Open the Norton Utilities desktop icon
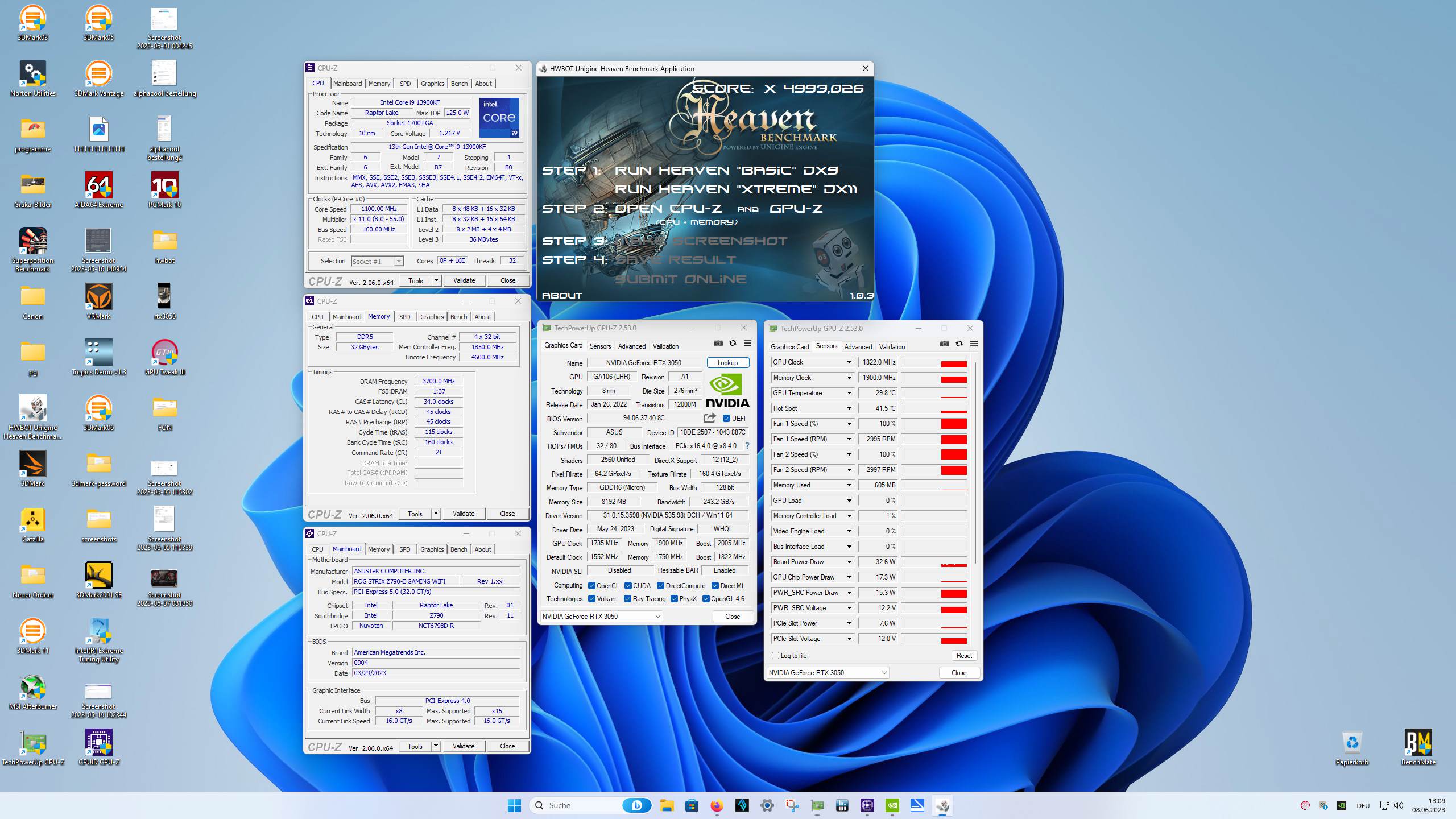 coord(32,79)
